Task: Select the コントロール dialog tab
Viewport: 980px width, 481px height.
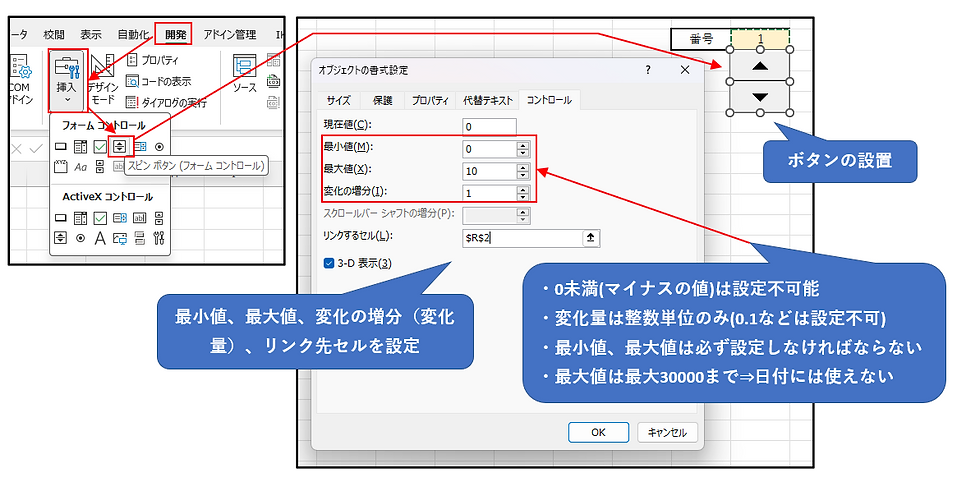Action: [x=549, y=99]
